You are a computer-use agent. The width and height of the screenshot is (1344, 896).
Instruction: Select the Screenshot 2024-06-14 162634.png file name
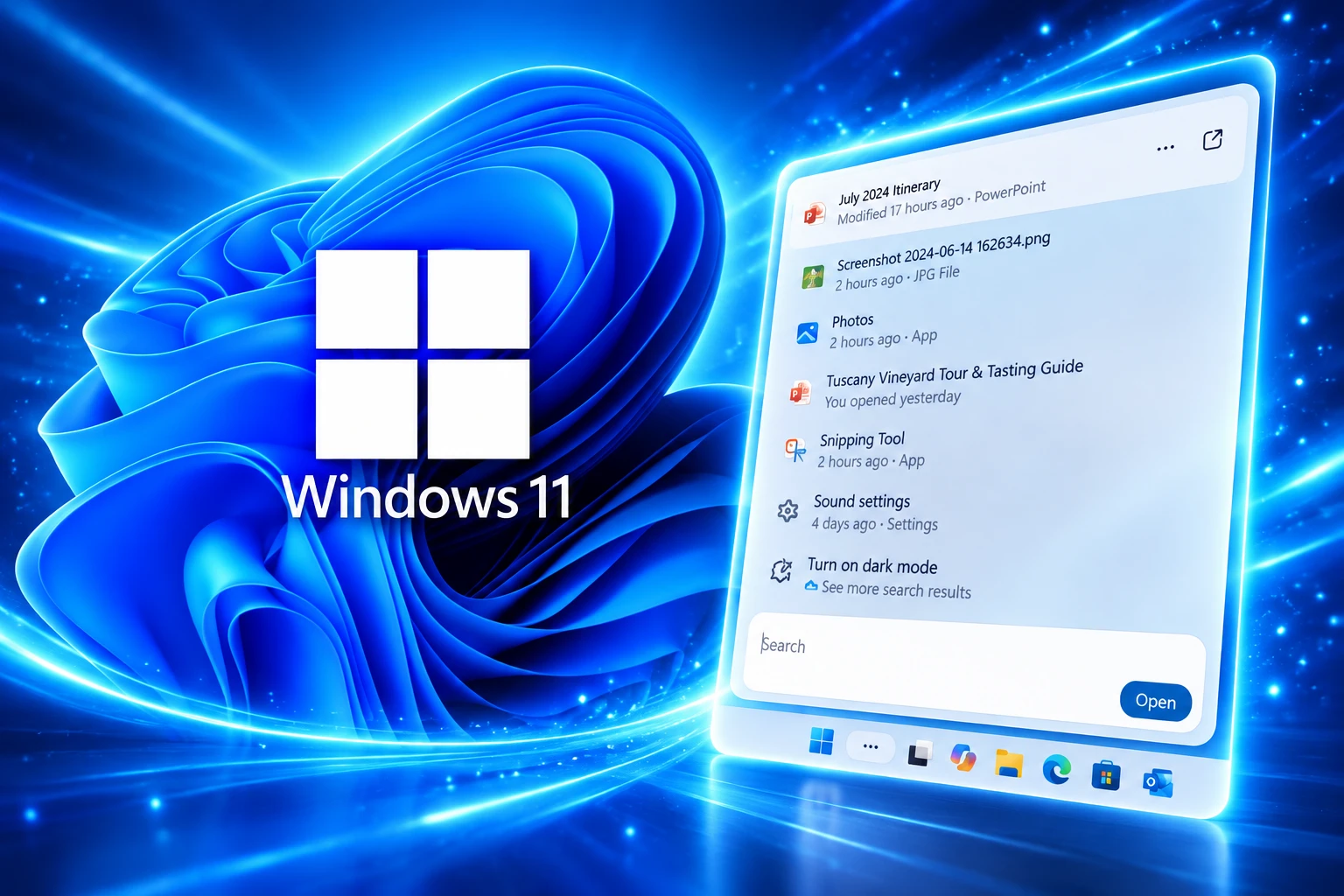(x=943, y=252)
